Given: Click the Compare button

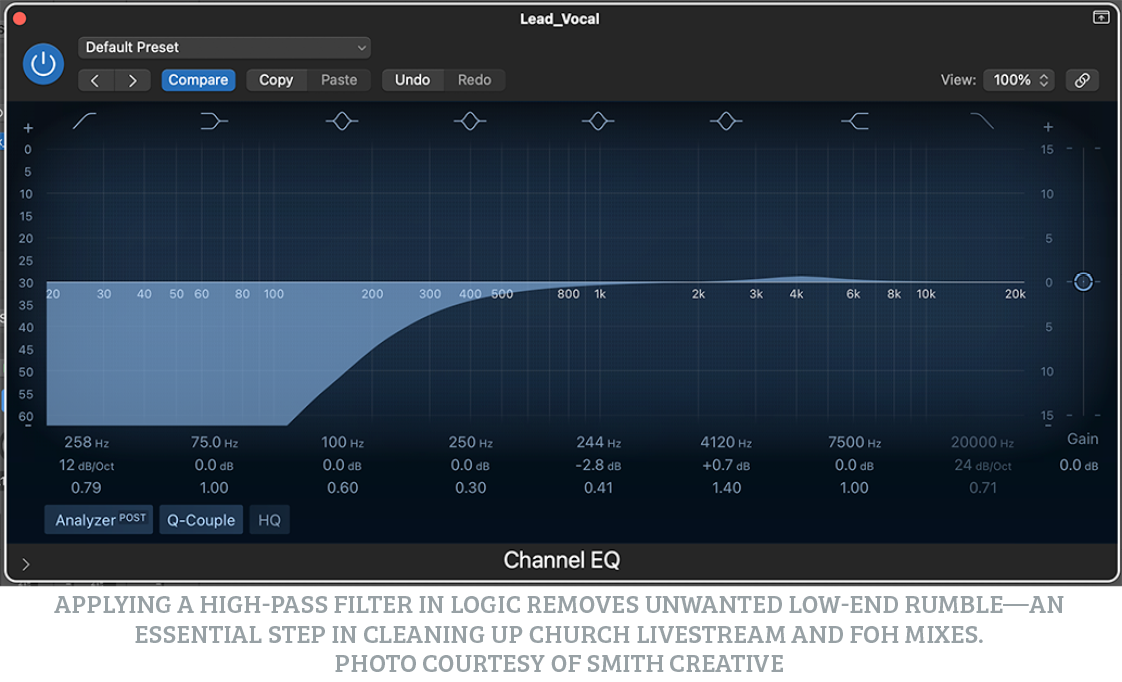Looking at the screenshot, I should point(198,80).
